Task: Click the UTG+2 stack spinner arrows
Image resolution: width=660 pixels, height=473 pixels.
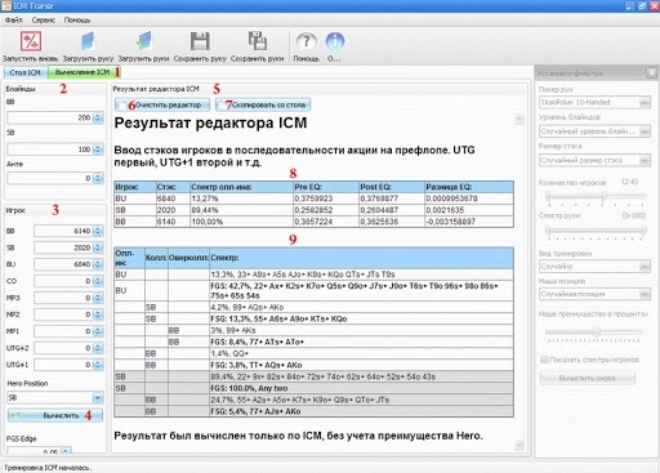Action: (98, 348)
